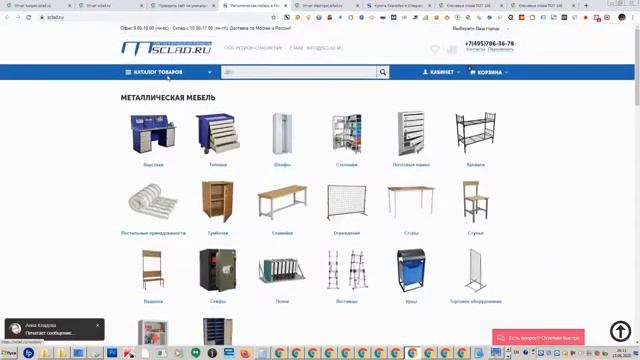
Task: Open the Постельные принадлежности mattress image
Action: click(153, 202)
